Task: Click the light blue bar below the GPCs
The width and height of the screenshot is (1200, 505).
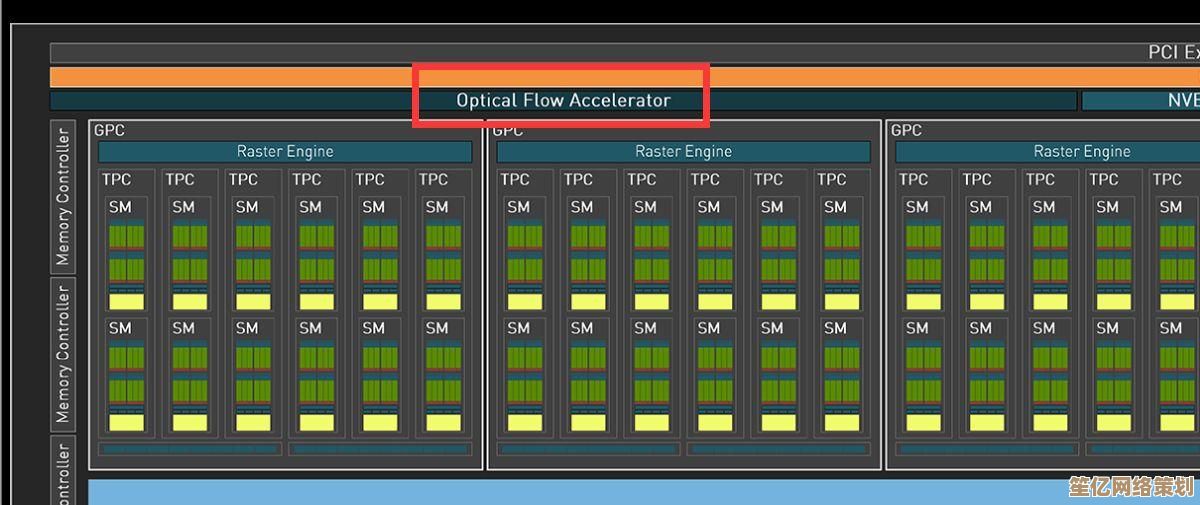Action: (644, 492)
